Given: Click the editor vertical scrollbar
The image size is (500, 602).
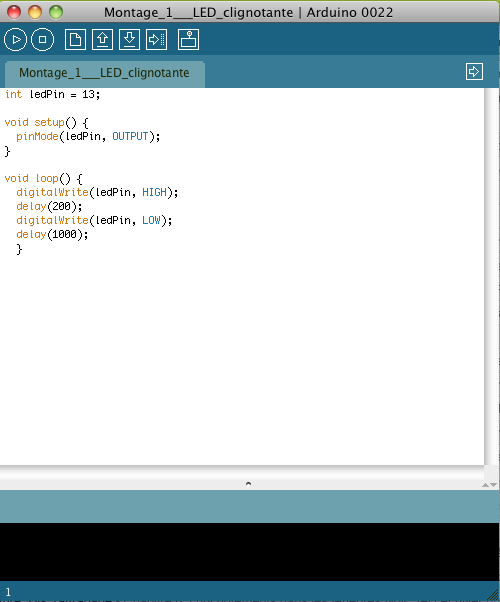Looking at the screenshot, I should click(x=491, y=276).
